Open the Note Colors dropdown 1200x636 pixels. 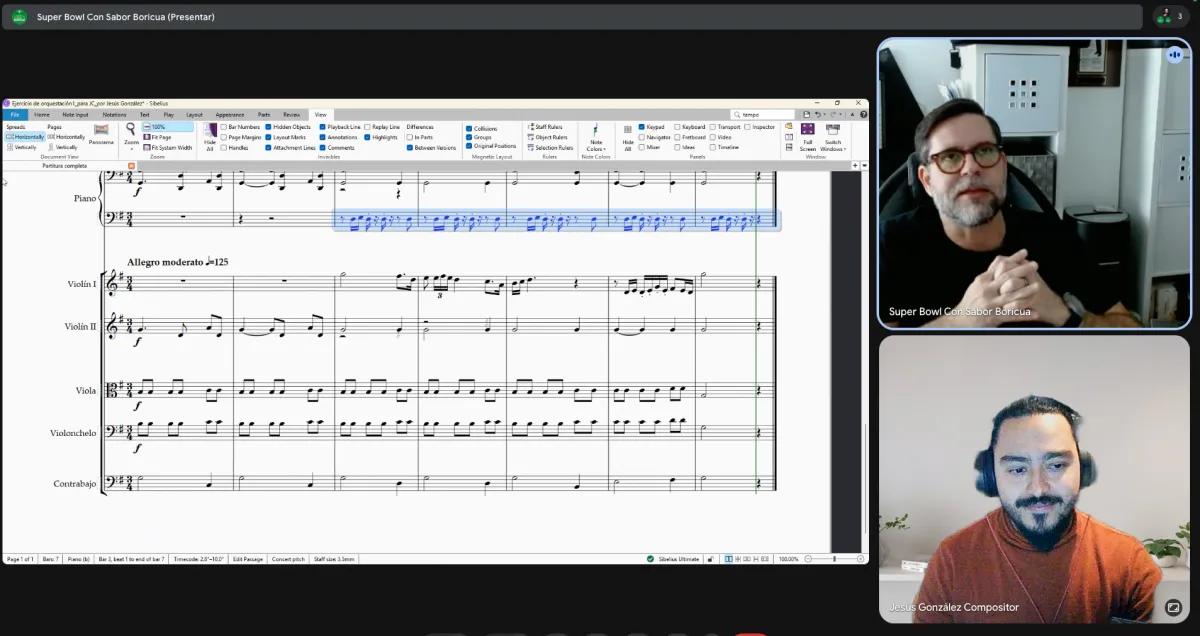pyautogui.click(x=595, y=147)
